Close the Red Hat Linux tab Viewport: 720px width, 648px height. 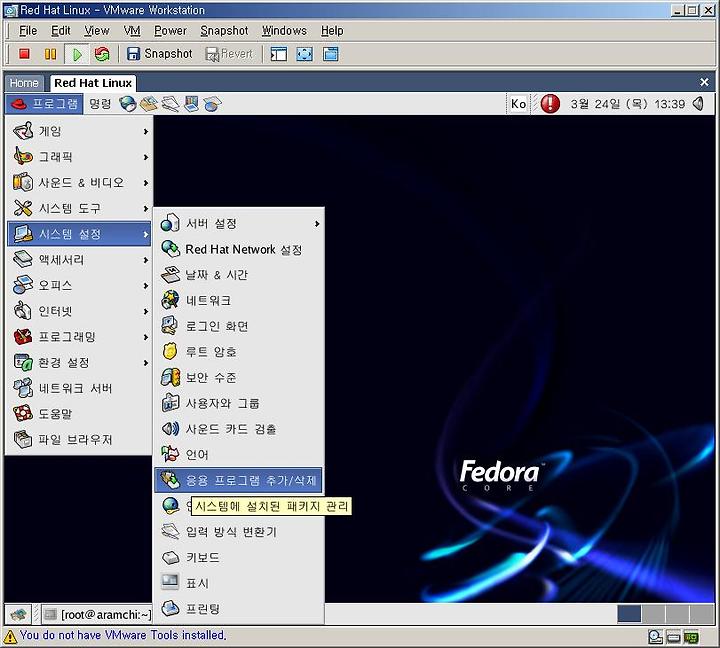click(704, 82)
